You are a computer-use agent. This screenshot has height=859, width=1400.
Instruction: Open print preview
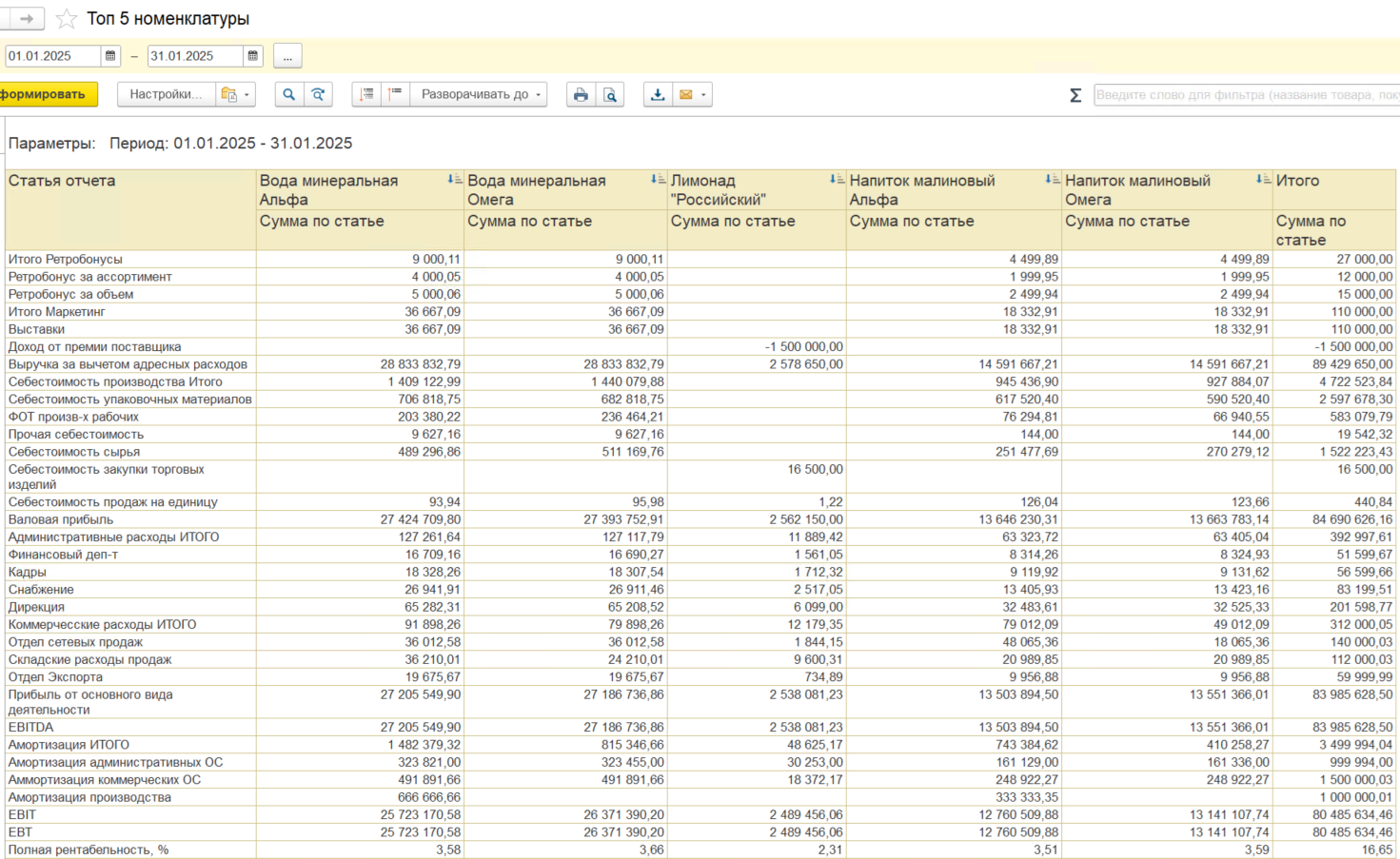coord(610,94)
